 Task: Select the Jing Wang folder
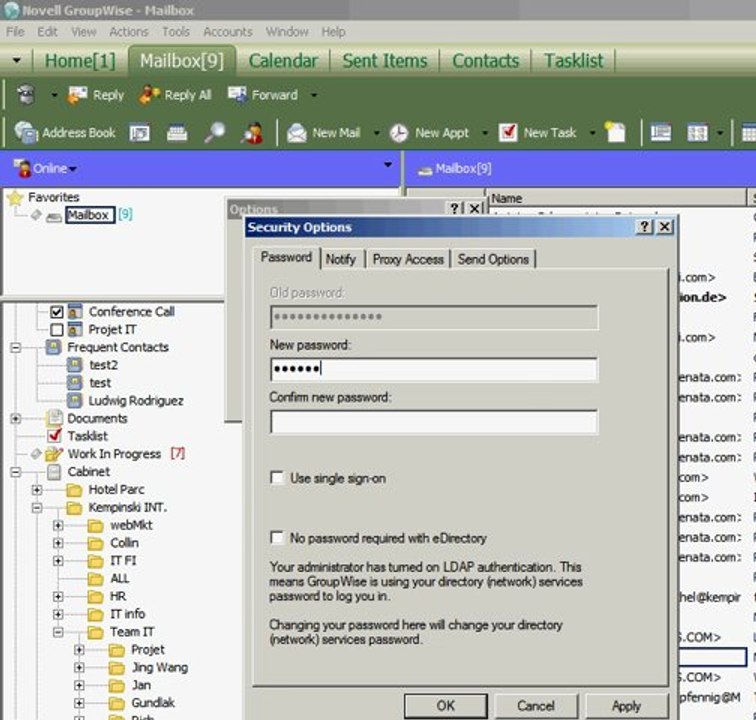160,667
